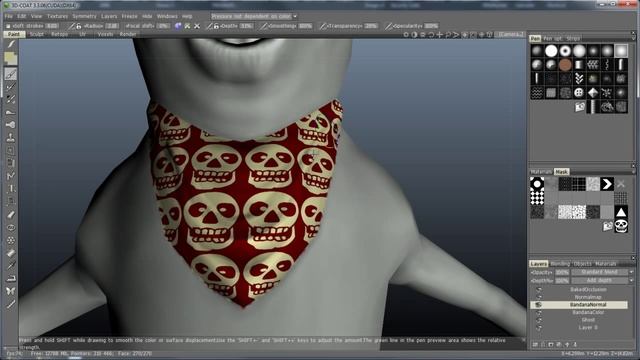
Task: Open the add-mask folder icon in Mask panel
Action: [607, 226]
